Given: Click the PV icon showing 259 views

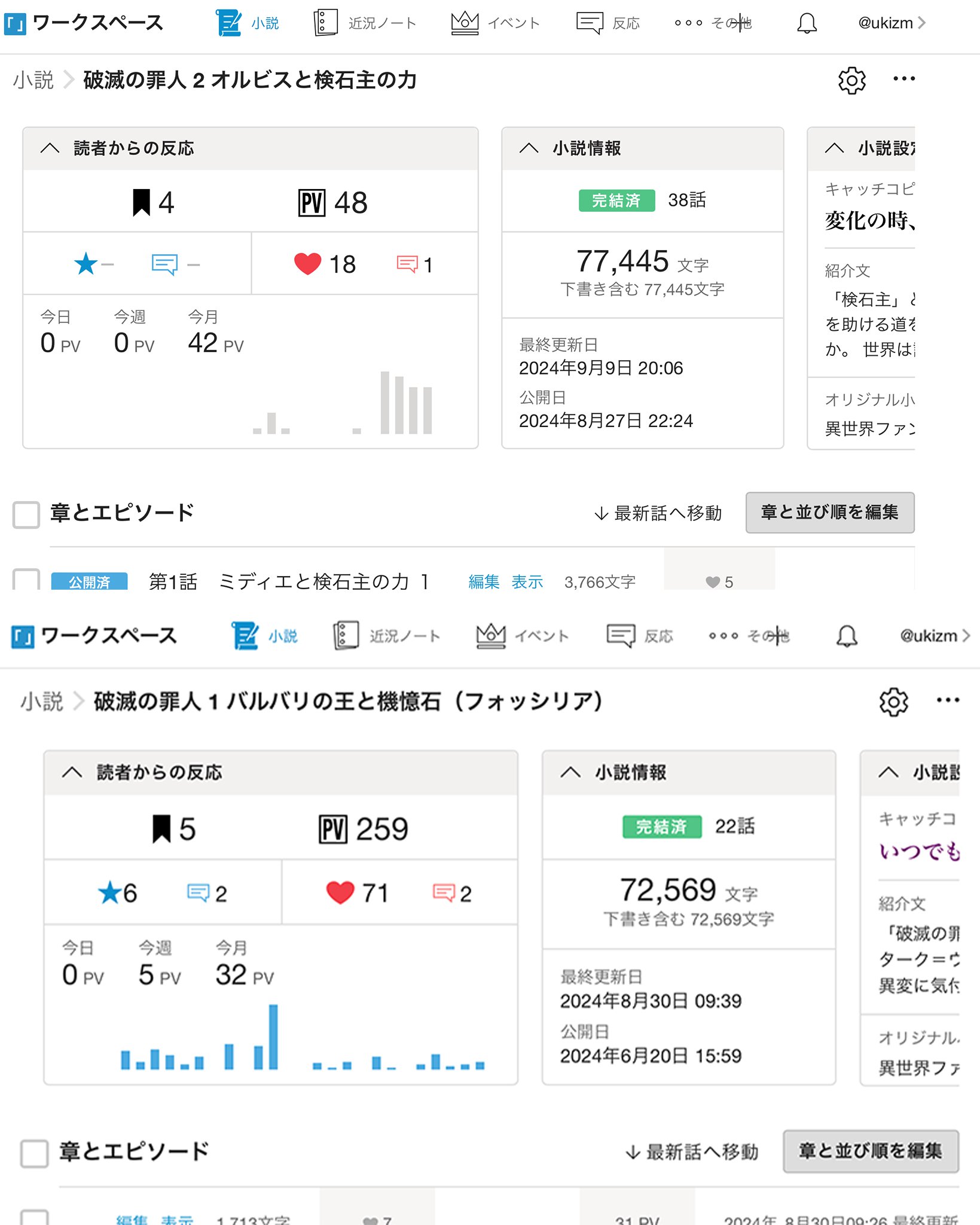Looking at the screenshot, I should (332, 830).
